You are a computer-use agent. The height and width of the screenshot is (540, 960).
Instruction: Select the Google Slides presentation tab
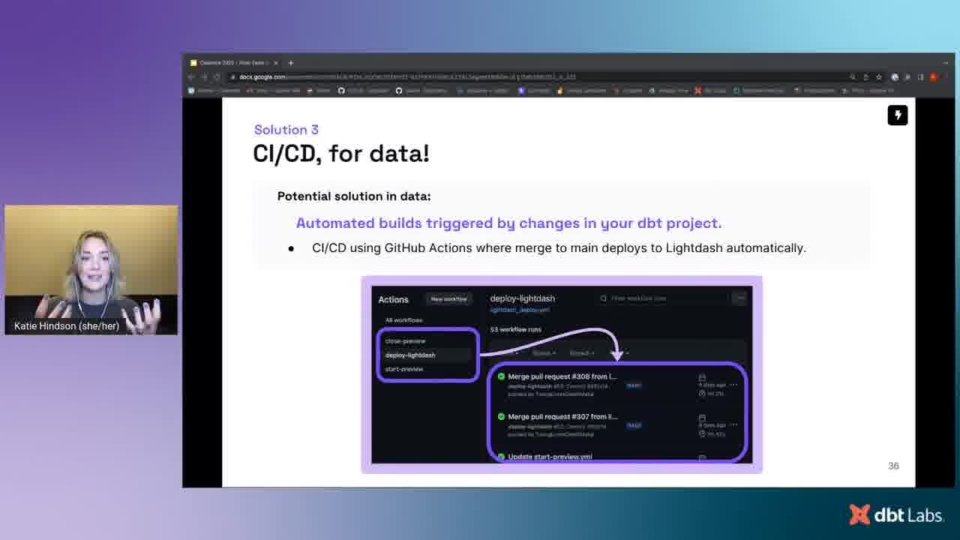pos(234,62)
